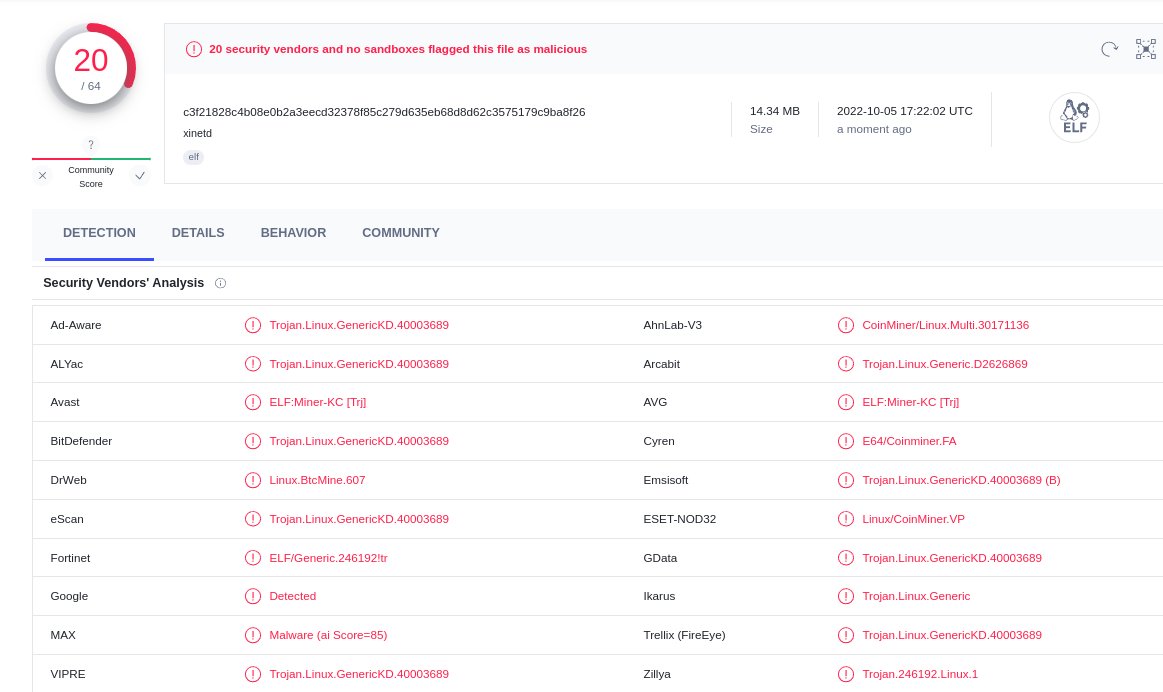This screenshot has width=1163, height=692.
Task: Click the alert icon in Cyren row
Action: (846, 441)
